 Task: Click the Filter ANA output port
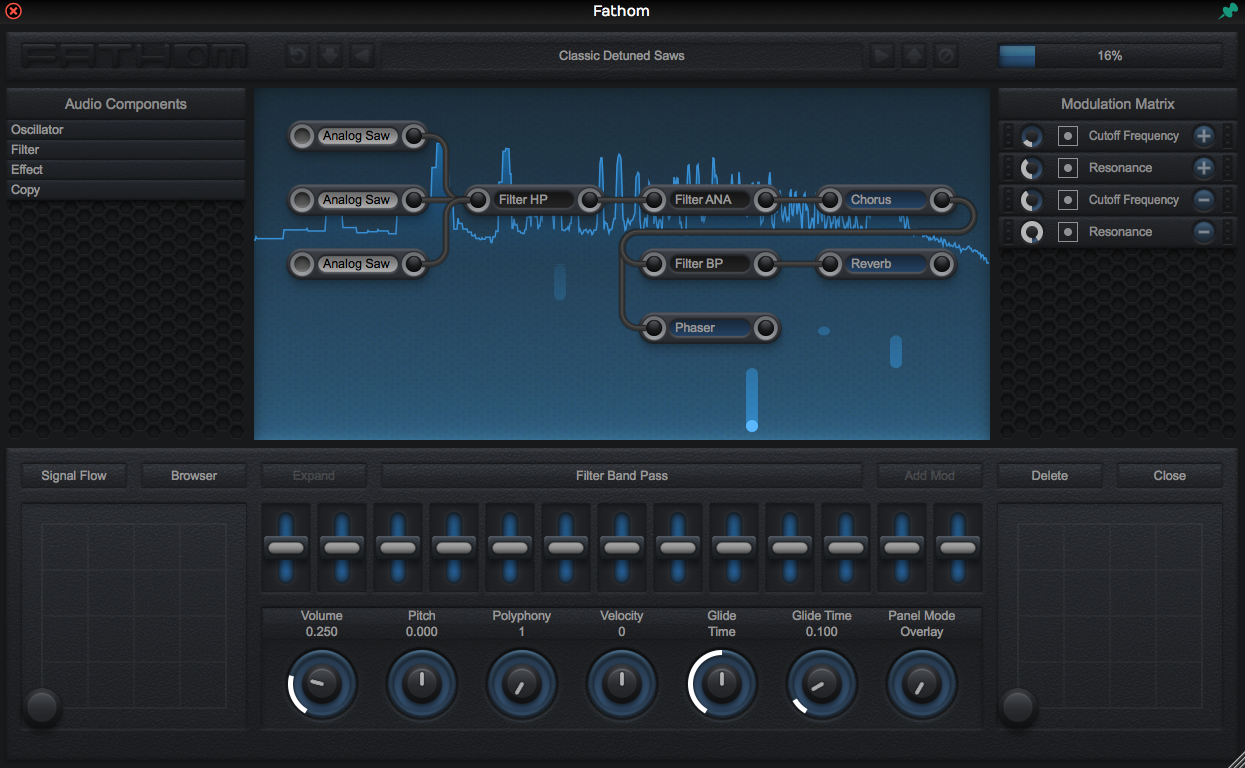[x=766, y=200]
